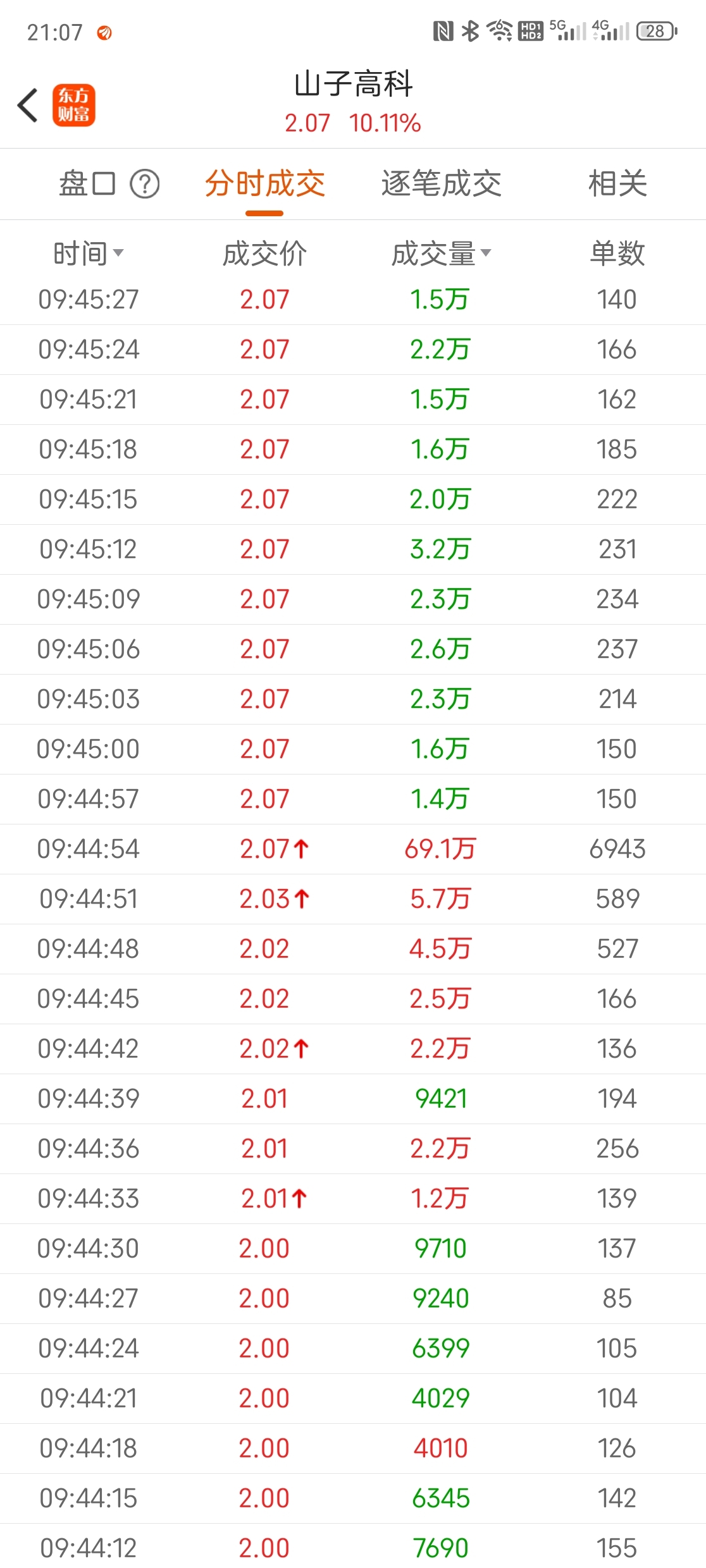Image resolution: width=706 pixels, height=1568 pixels.
Task: Switch to the 盘口 tab
Action: tap(87, 184)
